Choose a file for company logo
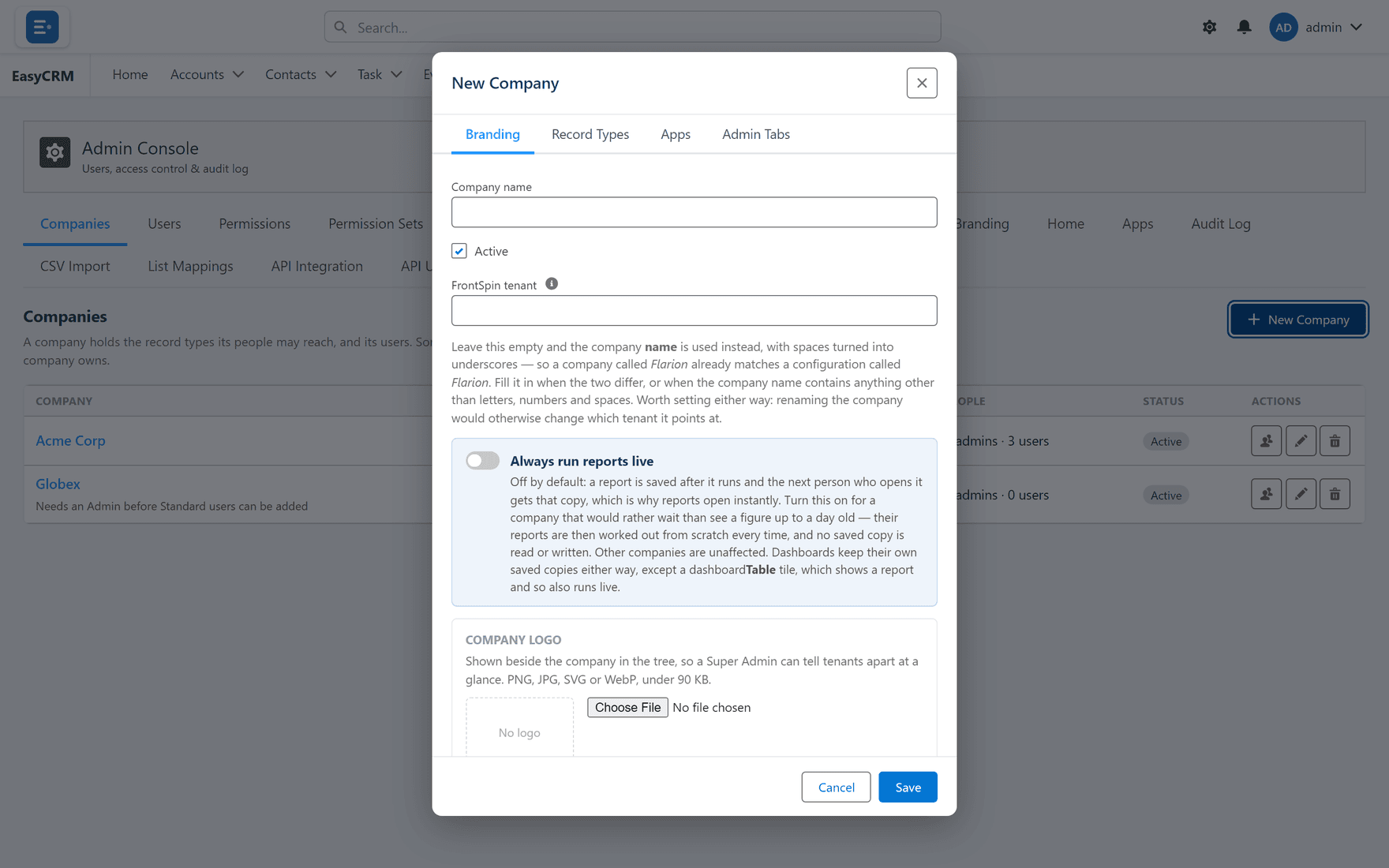The width and height of the screenshot is (1389, 868). coord(627,707)
